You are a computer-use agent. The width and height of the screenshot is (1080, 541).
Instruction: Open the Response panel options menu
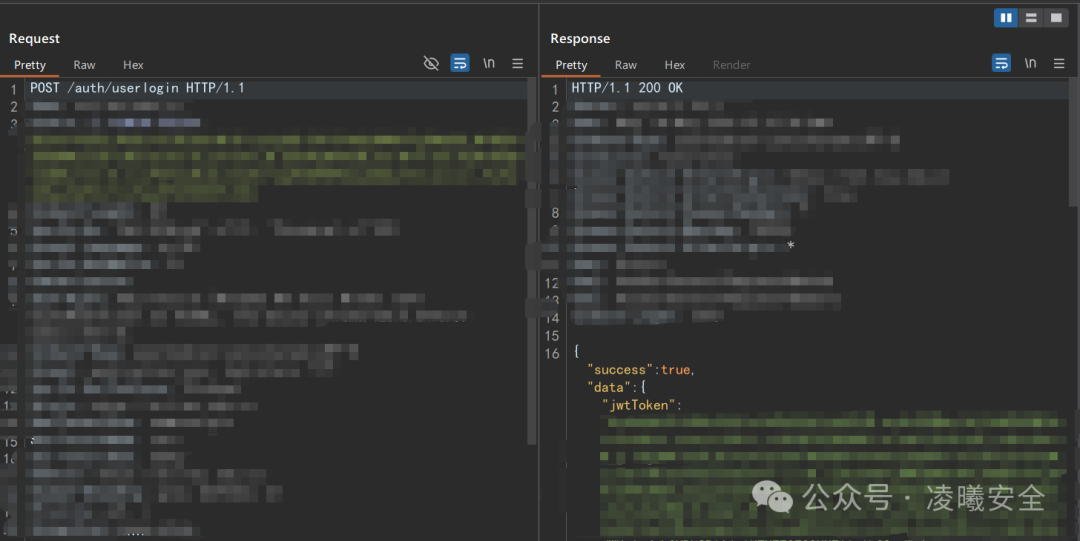[1059, 63]
